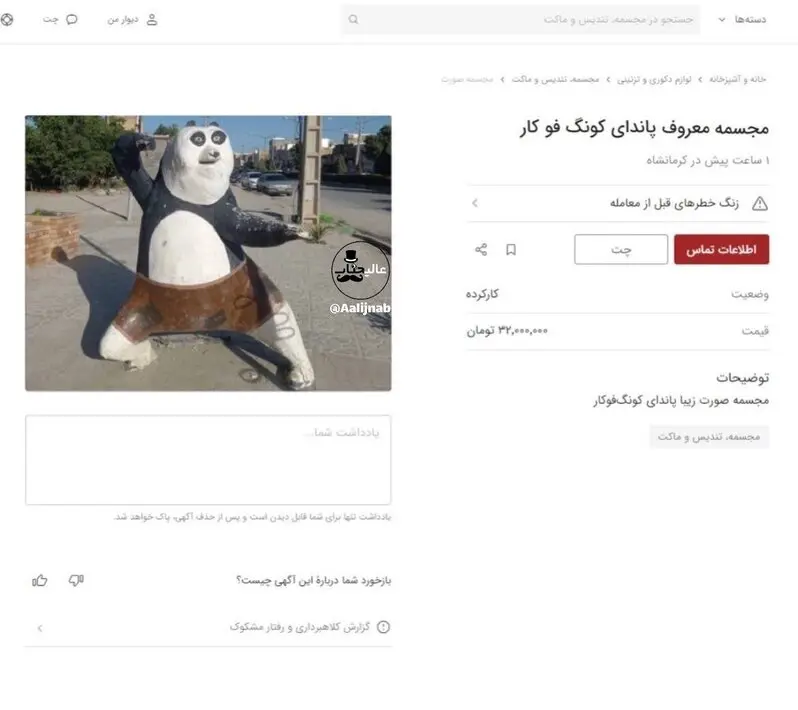The image size is (798, 710).
Task: Click the user profile icon next to دیوار من
Action: (152, 19)
